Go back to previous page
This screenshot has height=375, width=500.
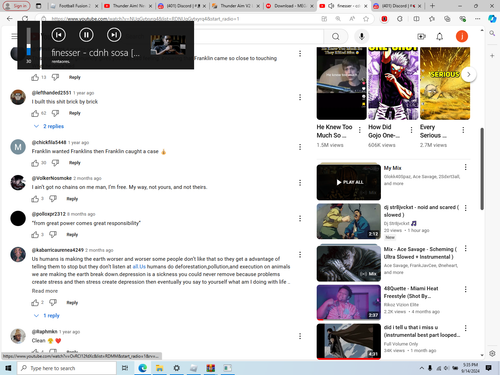click(x=10, y=19)
